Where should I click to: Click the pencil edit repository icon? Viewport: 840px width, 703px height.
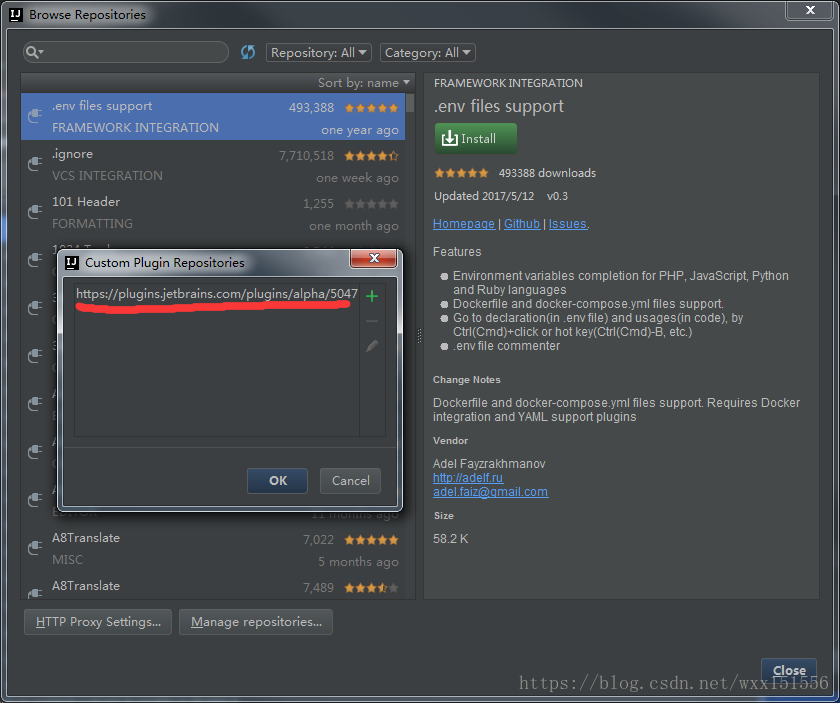[x=372, y=346]
